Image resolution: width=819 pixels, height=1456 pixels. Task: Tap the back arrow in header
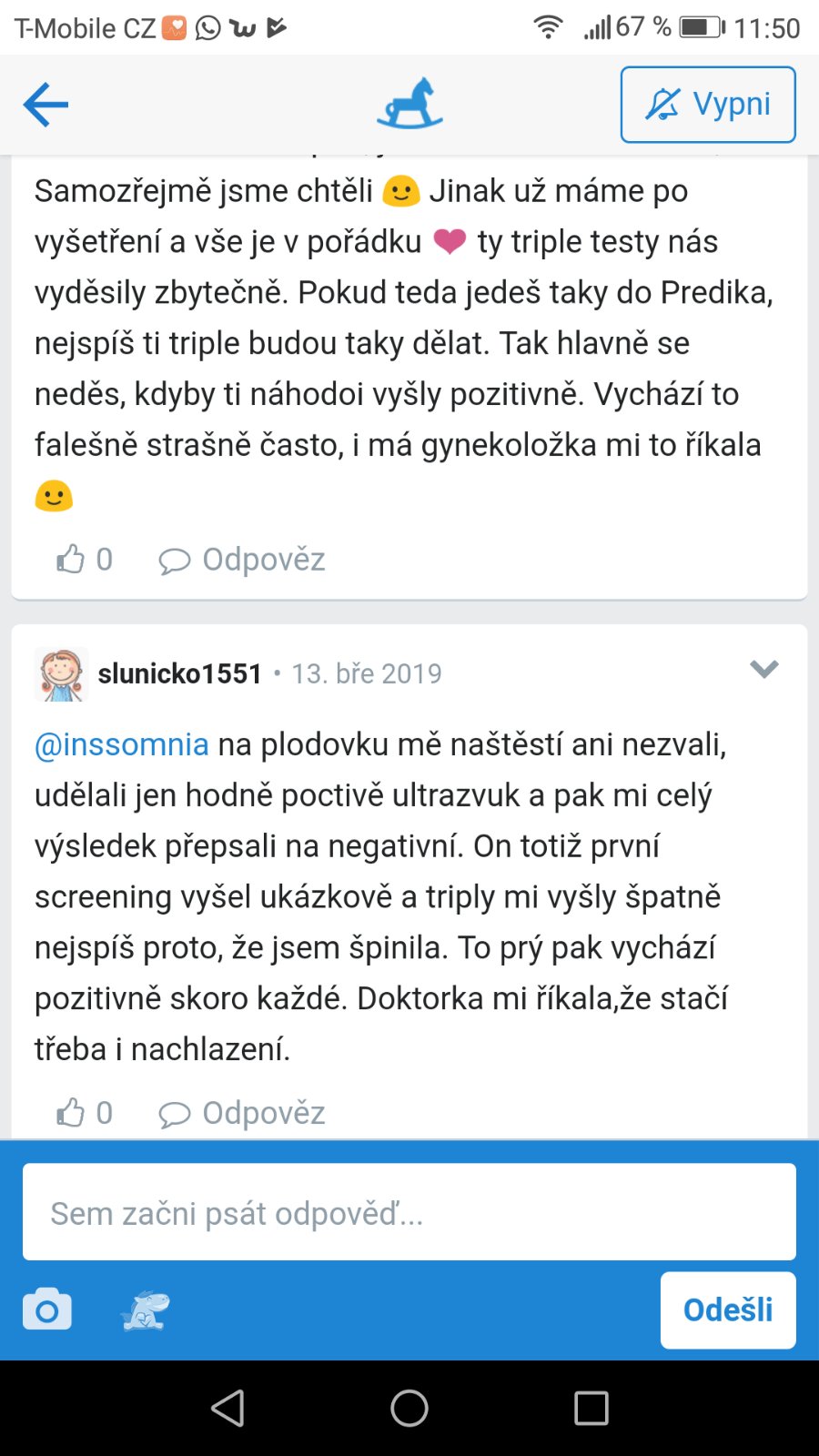45,105
